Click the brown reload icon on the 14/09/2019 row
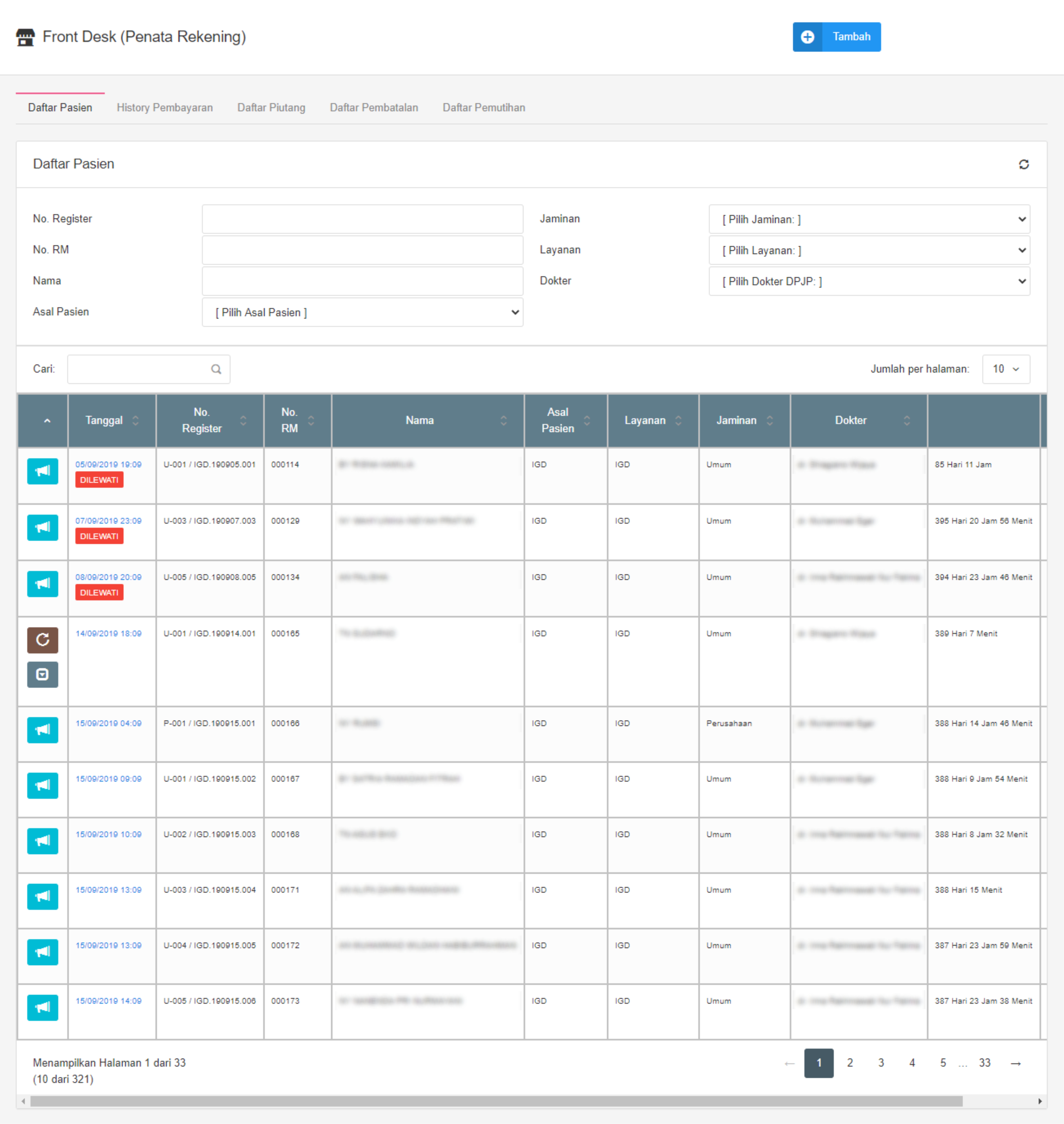 pyautogui.click(x=43, y=640)
